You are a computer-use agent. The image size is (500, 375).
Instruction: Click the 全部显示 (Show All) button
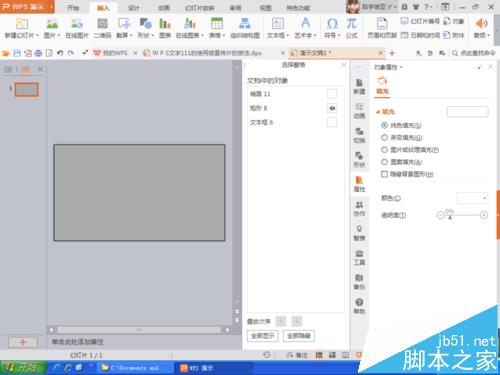263,336
